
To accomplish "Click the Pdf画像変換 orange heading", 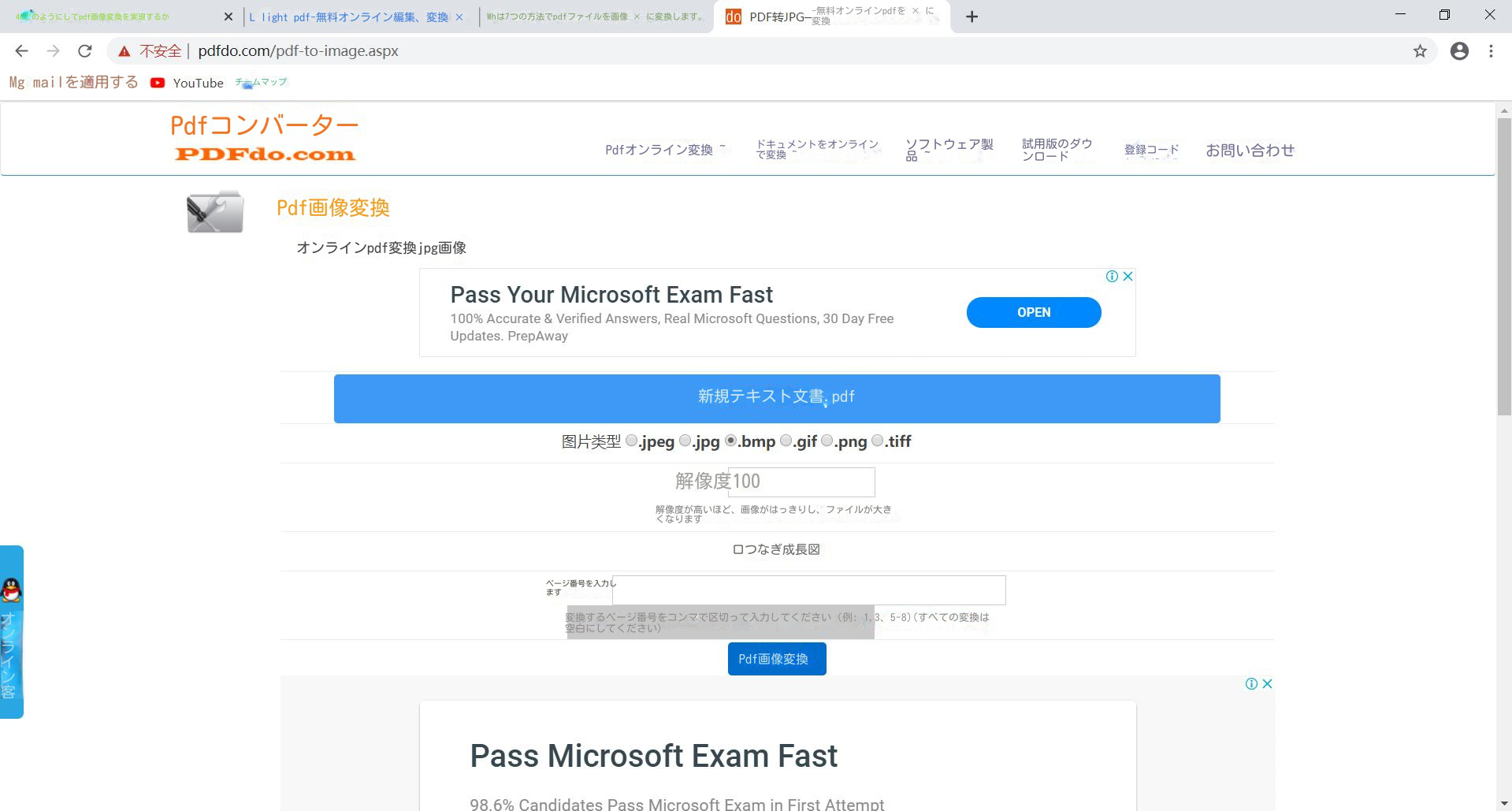I will (333, 208).
